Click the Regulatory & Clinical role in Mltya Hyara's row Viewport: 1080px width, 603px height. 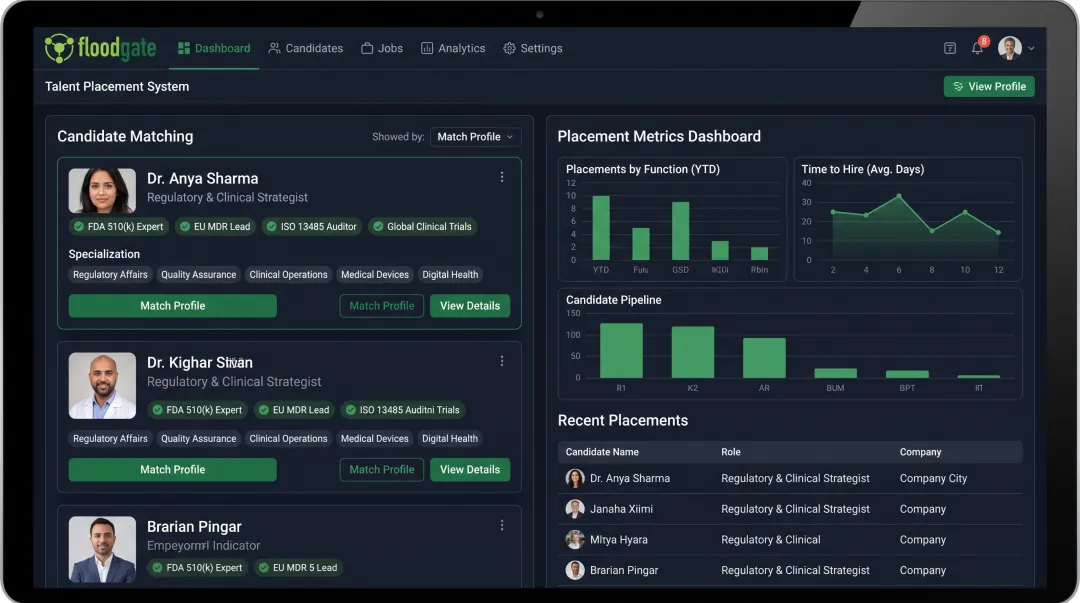click(771, 540)
